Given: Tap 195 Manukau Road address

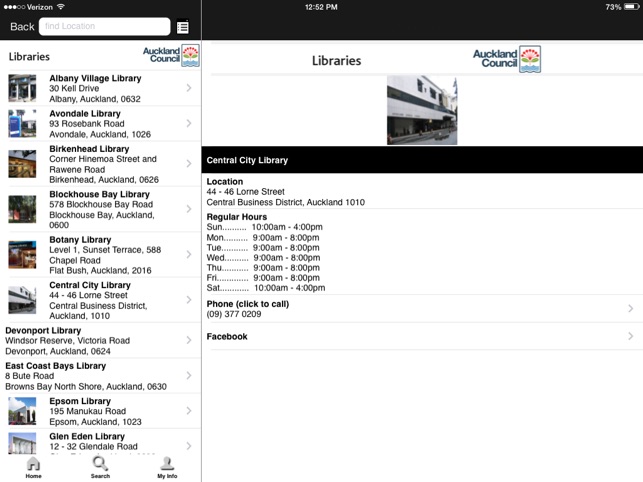Looking at the screenshot, I should tap(87, 411).
